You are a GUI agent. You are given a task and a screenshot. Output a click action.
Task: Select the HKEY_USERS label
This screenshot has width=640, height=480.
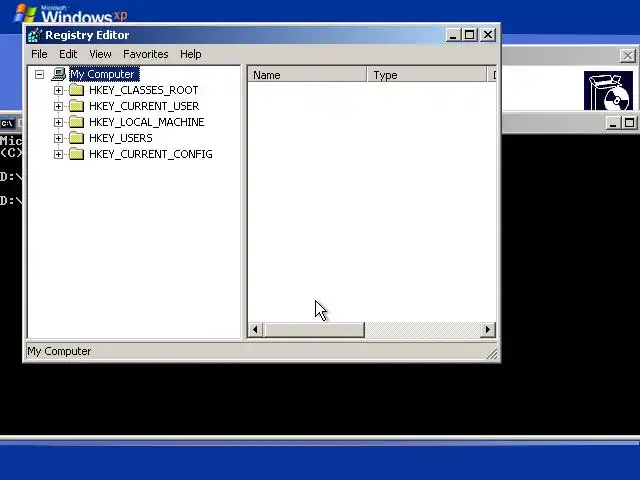(121, 138)
